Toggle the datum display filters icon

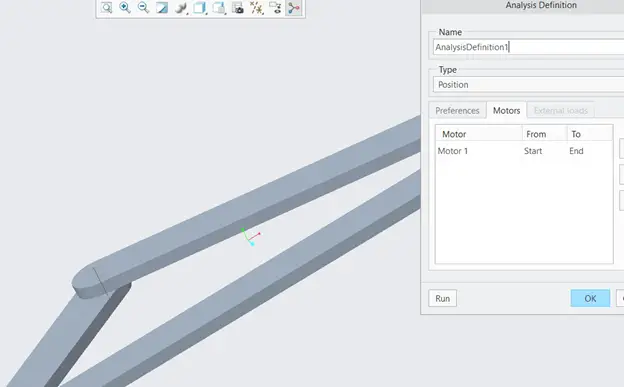click(x=257, y=8)
